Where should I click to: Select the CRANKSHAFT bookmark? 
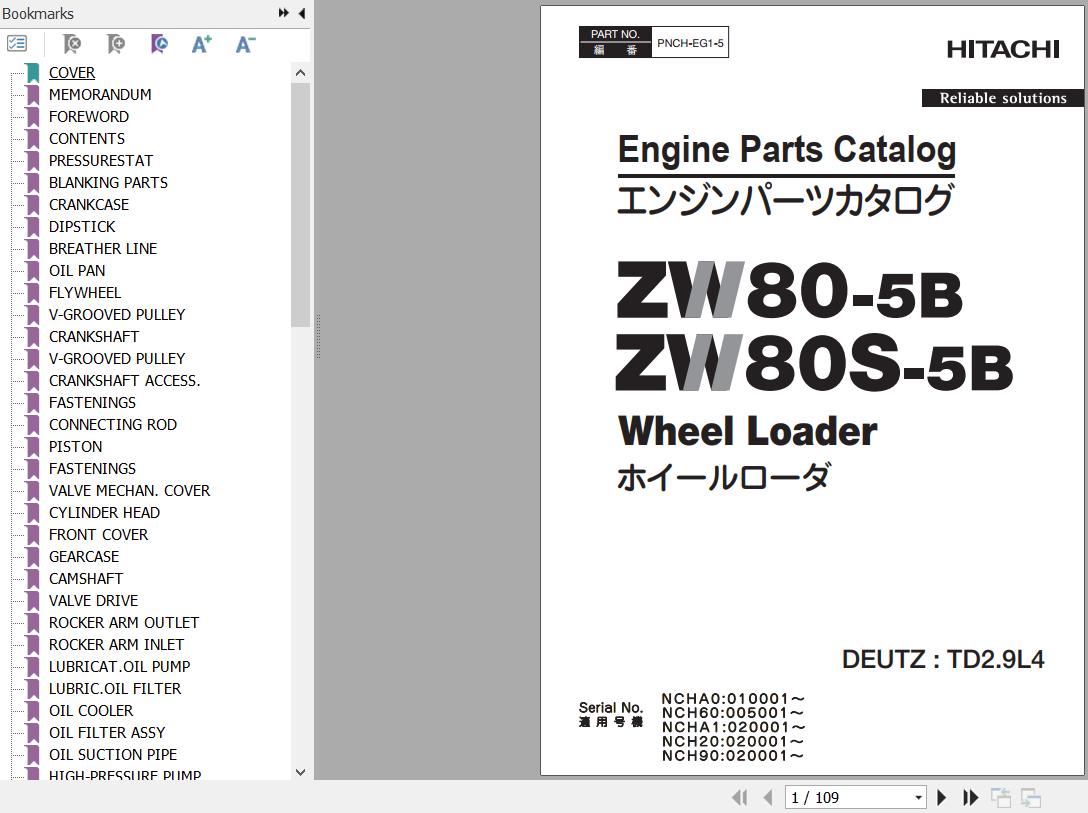pyautogui.click(x=94, y=336)
